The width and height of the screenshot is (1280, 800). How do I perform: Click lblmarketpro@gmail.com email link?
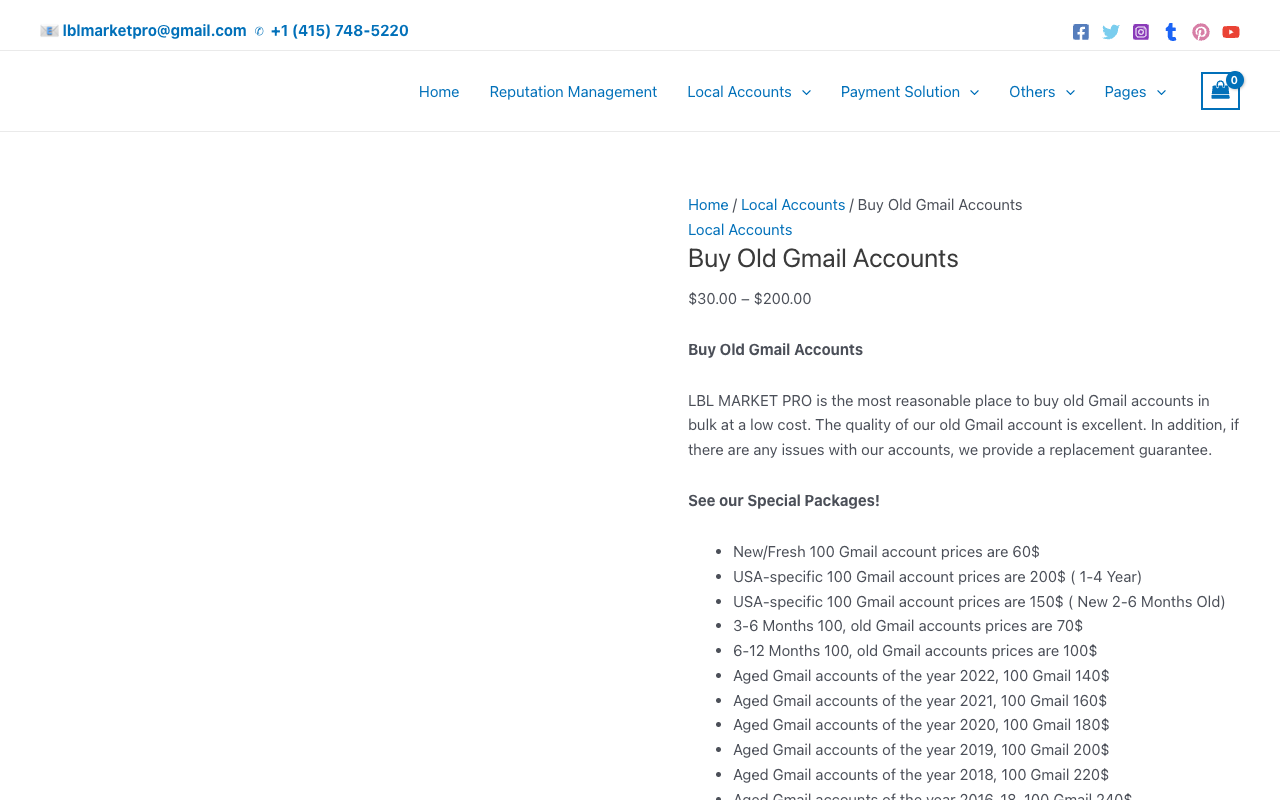(x=154, y=31)
